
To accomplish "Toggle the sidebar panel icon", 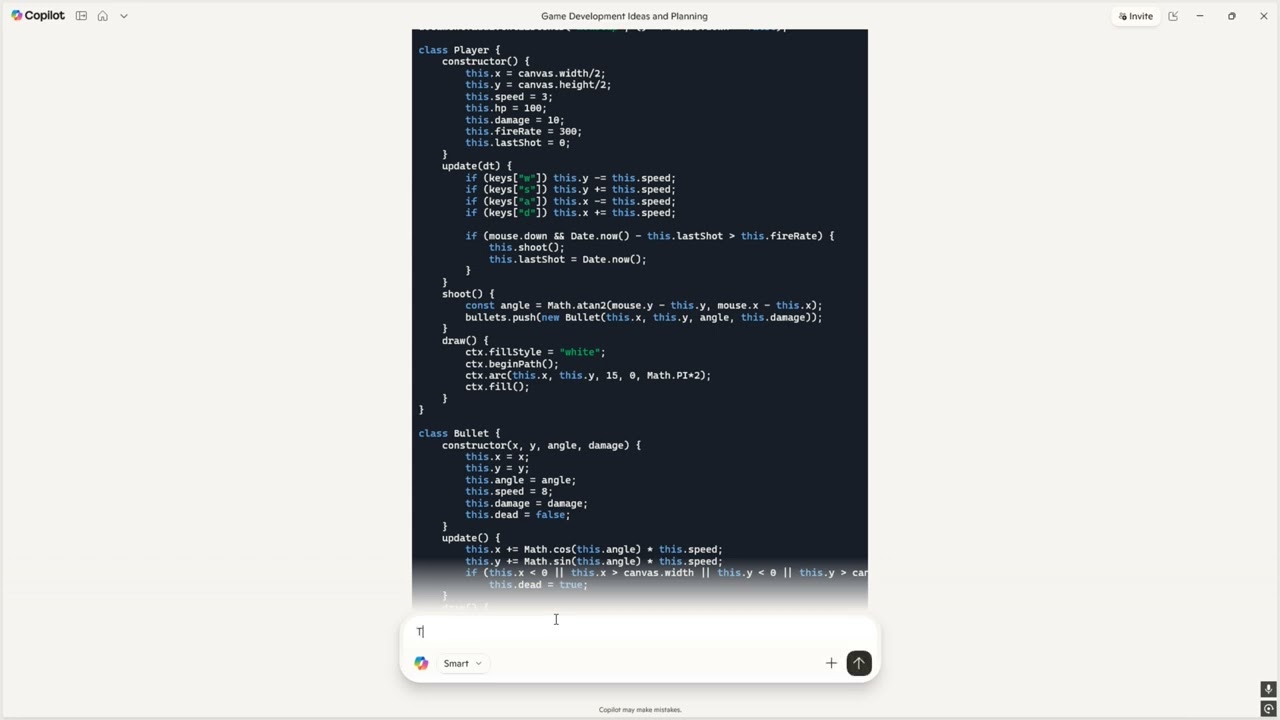I will (81, 16).
